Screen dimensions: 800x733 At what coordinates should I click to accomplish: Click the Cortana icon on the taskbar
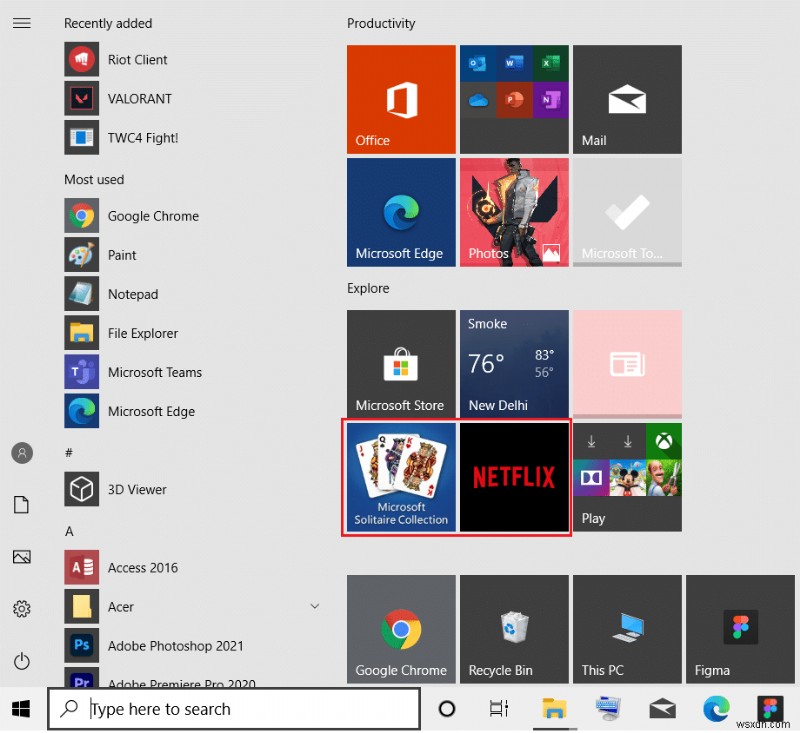(x=446, y=709)
